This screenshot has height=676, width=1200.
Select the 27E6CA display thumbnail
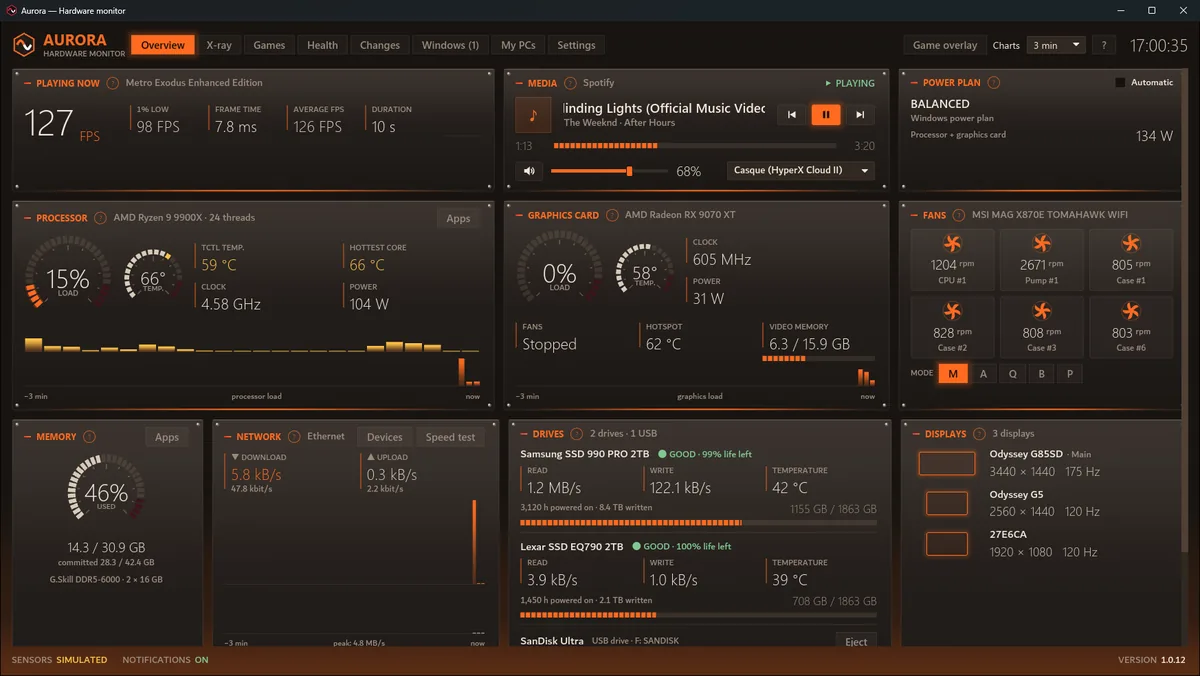947,543
